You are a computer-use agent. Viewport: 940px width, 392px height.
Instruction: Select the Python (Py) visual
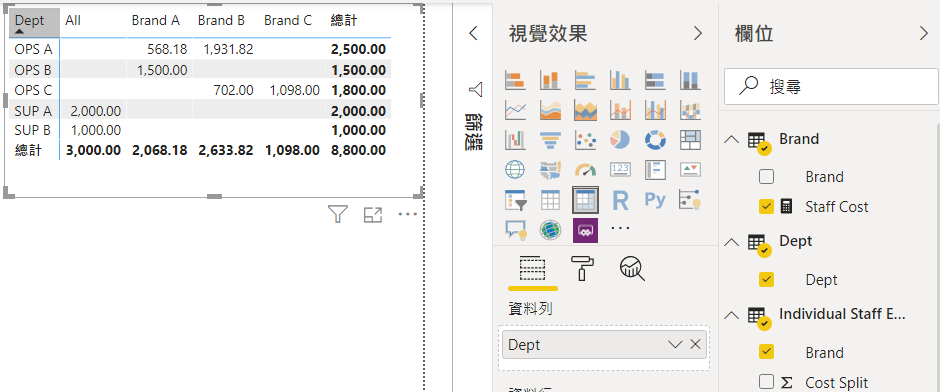click(655, 200)
